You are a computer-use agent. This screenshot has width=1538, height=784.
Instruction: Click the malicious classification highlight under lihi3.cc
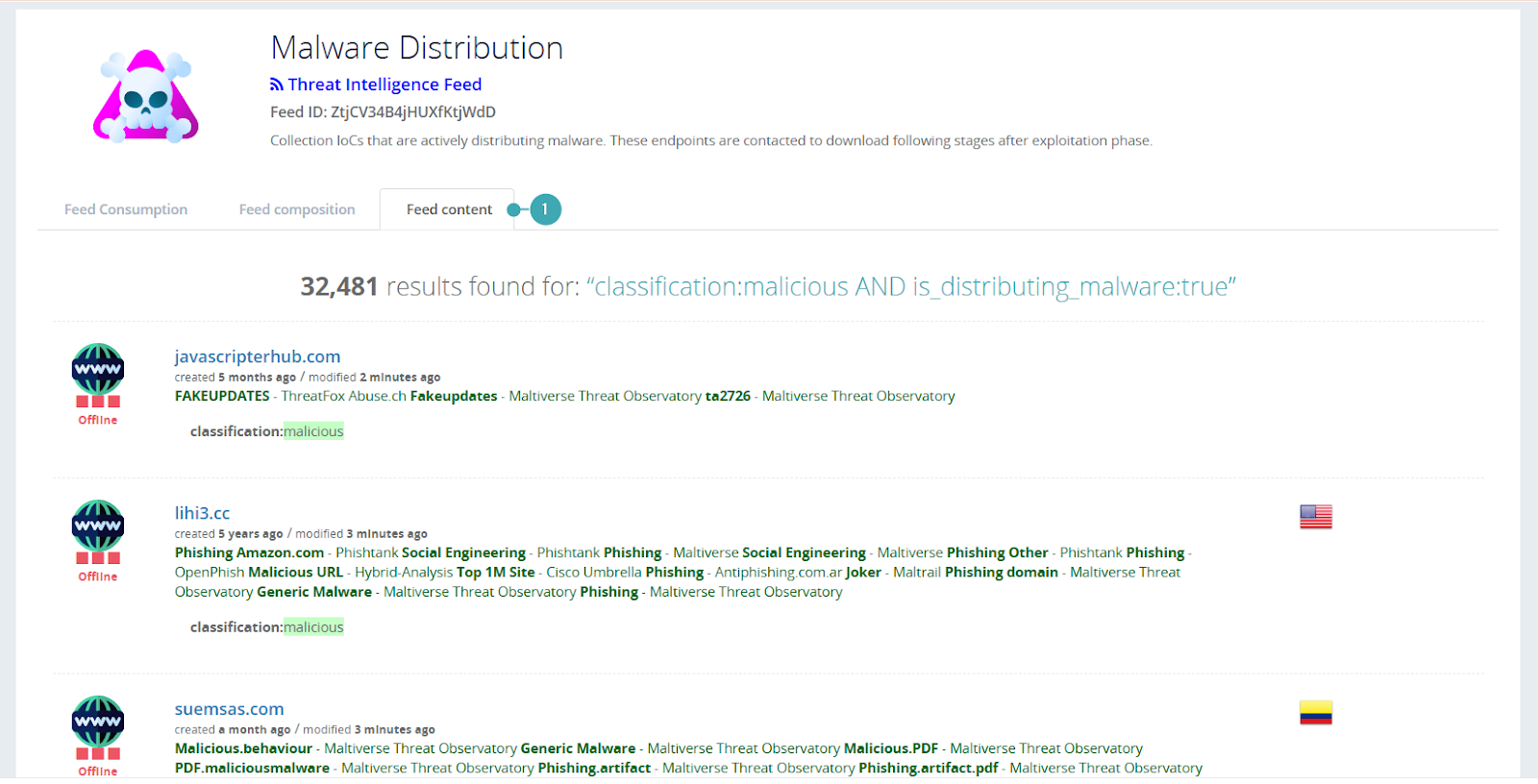pos(313,627)
